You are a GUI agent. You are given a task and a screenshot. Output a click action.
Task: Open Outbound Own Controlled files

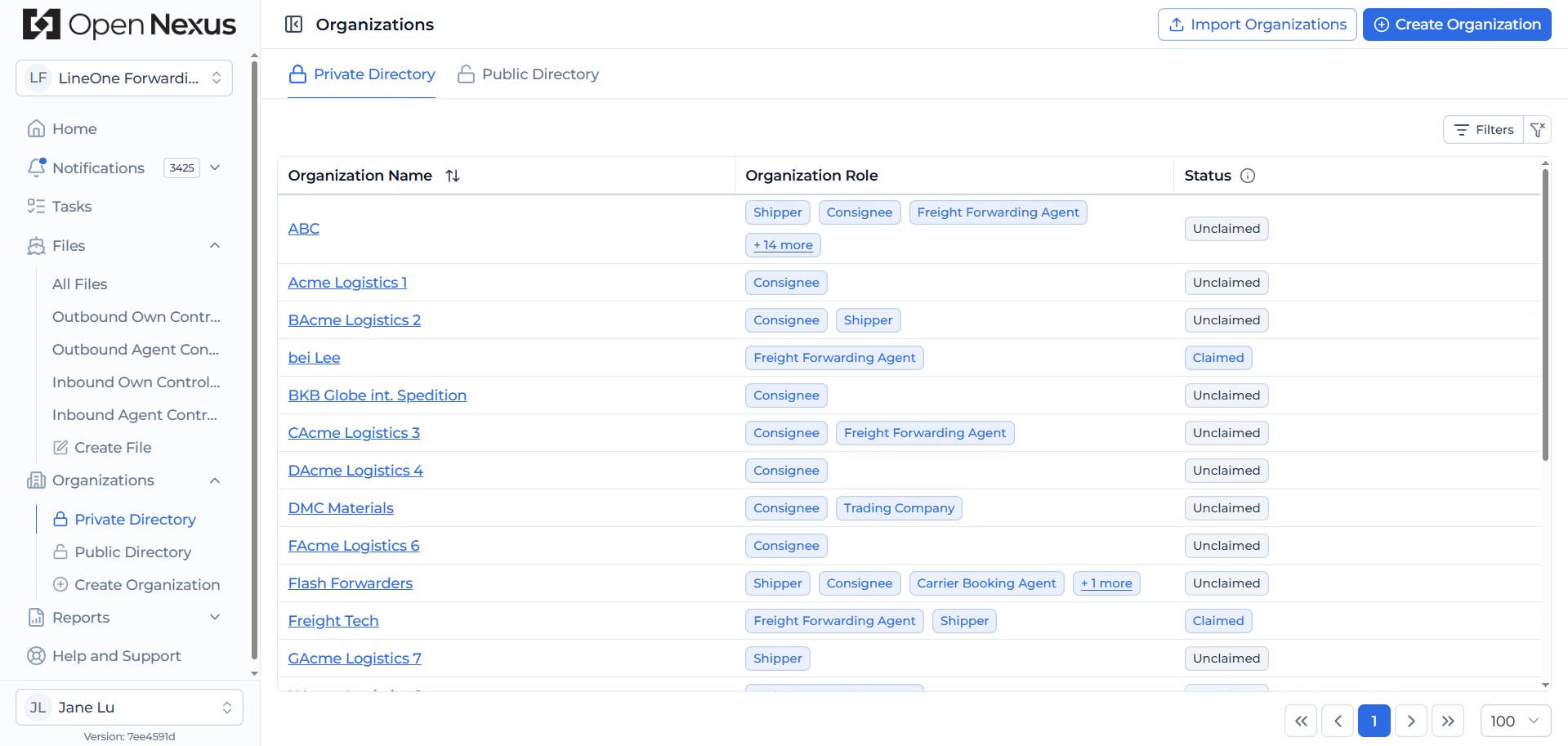pyautogui.click(x=136, y=317)
